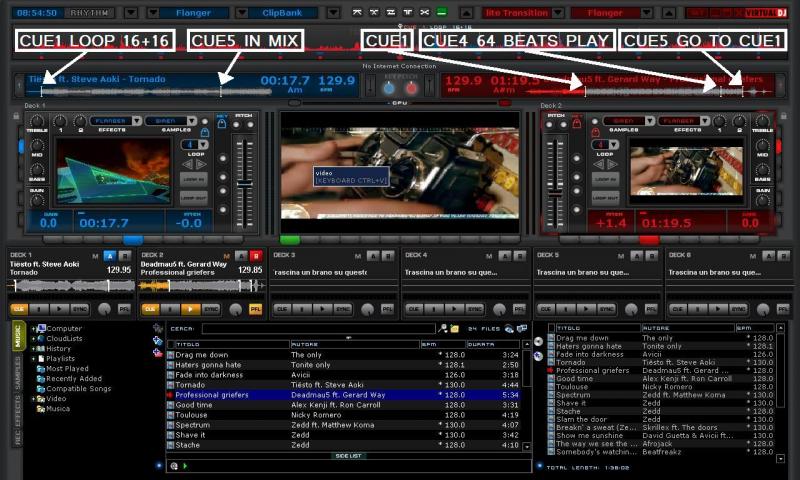Sort list by TITOLO column header
Viewport: 800px width, 480px height.
tap(233, 344)
